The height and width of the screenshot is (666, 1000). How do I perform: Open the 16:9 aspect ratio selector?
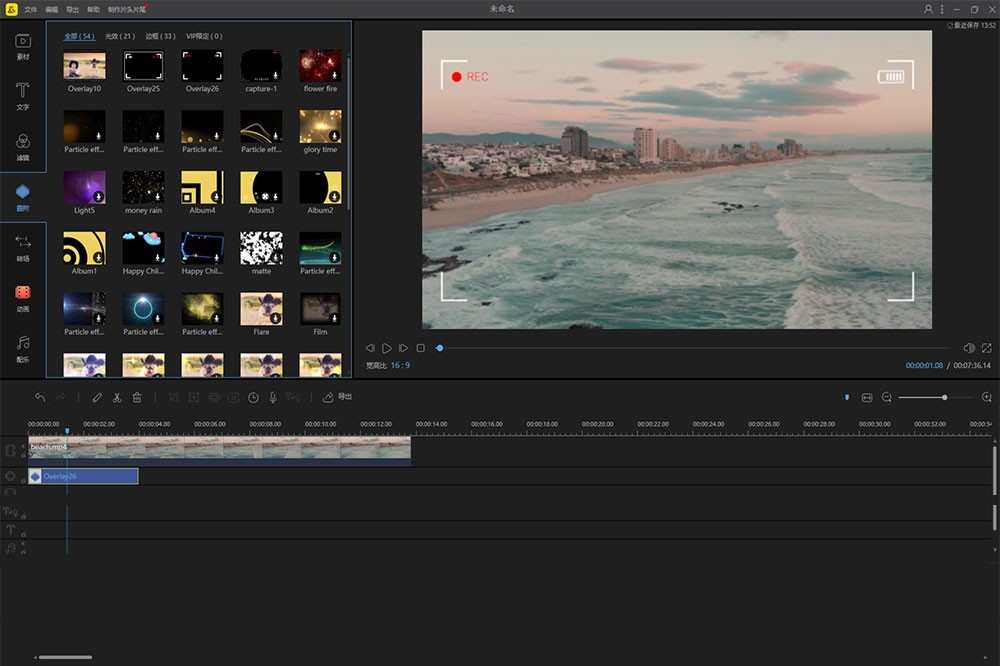click(x=400, y=366)
